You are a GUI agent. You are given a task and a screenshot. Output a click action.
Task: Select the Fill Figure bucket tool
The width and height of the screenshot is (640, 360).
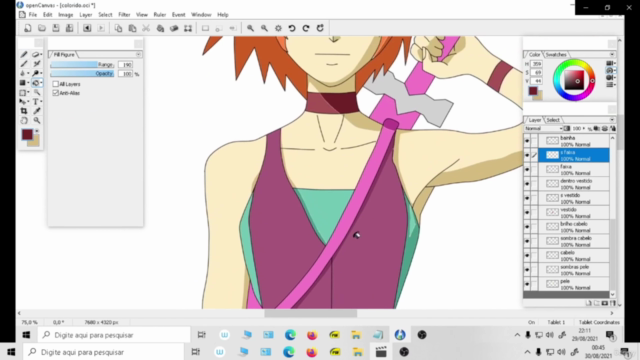click(36, 83)
